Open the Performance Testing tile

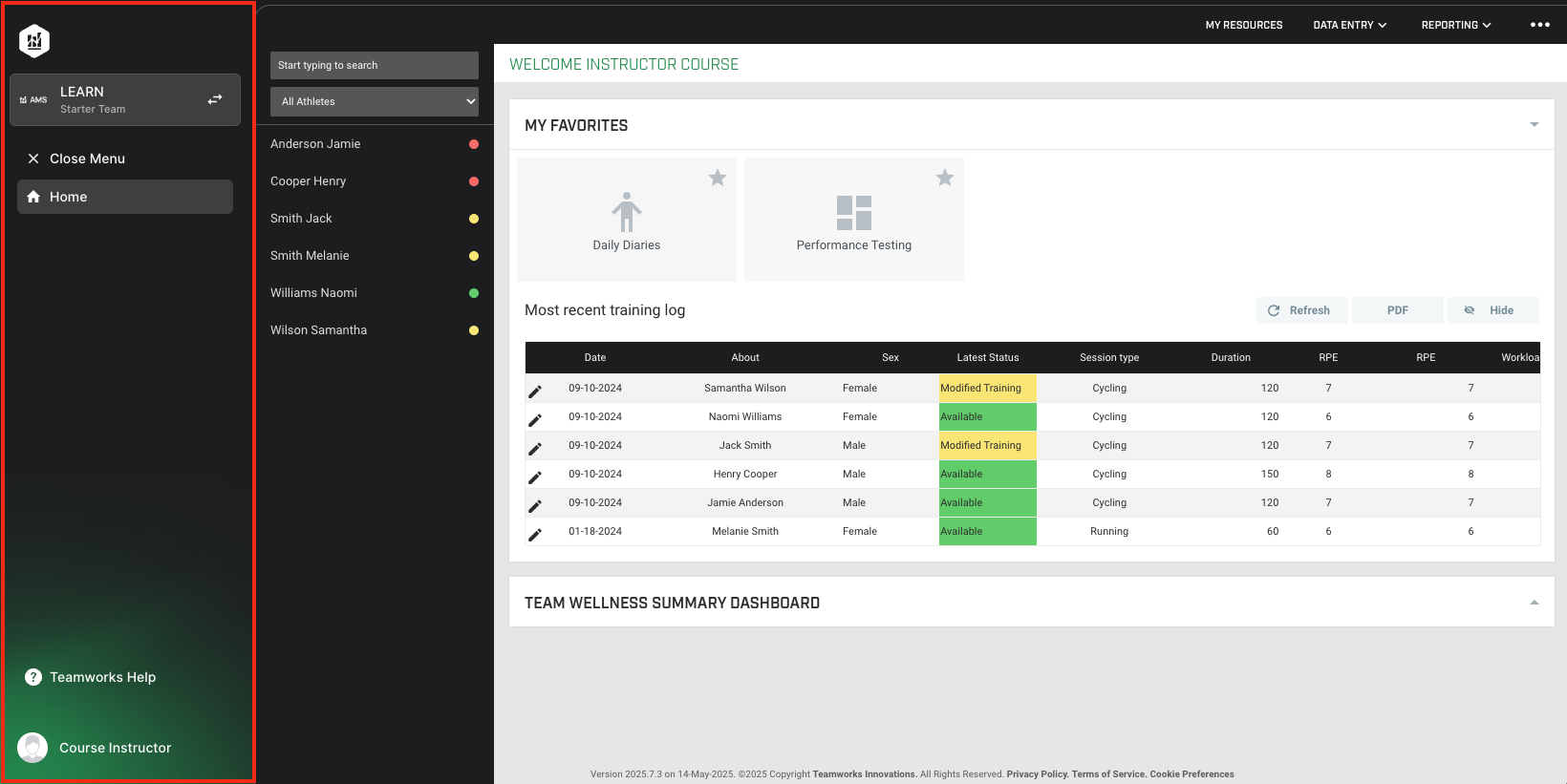pos(854,220)
